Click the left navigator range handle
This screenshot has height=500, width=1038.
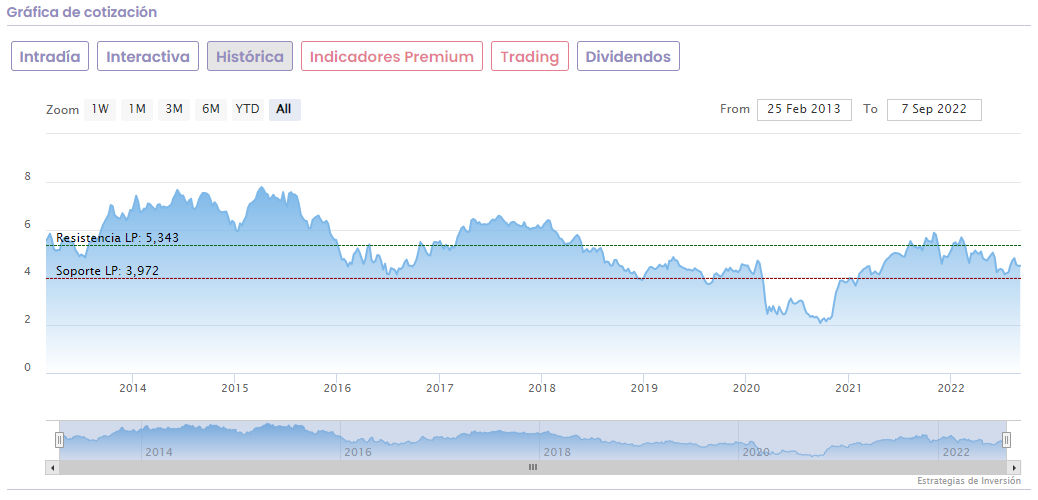(59, 439)
